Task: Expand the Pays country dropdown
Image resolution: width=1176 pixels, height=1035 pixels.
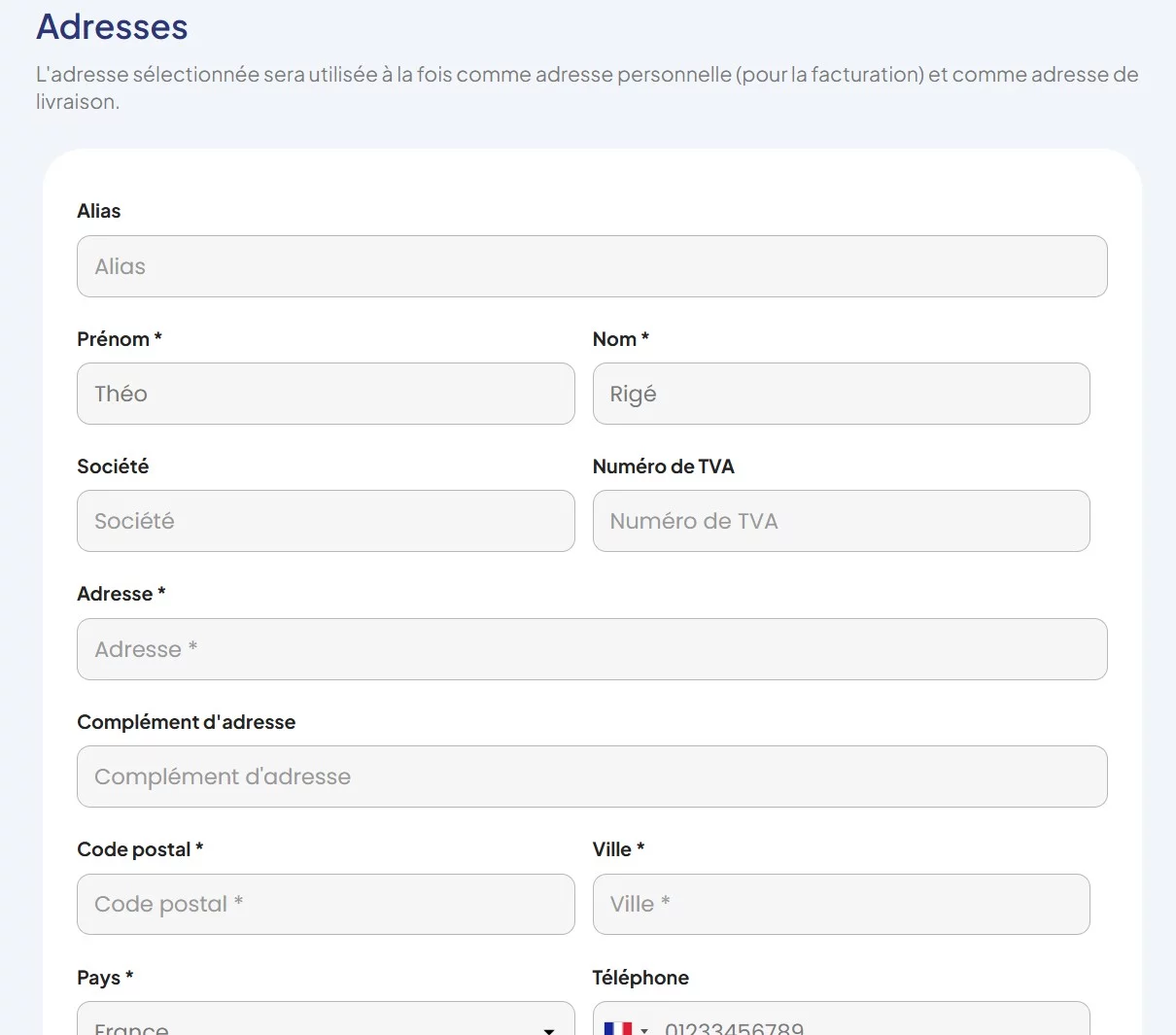Action: (x=548, y=1028)
